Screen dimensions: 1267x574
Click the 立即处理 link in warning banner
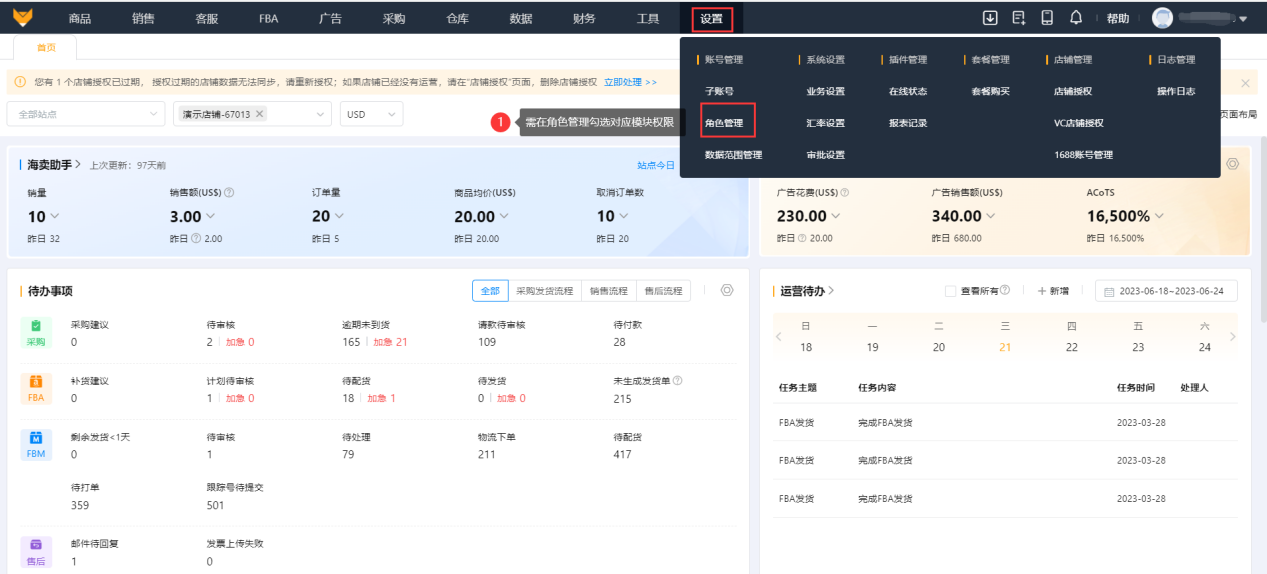pos(630,82)
